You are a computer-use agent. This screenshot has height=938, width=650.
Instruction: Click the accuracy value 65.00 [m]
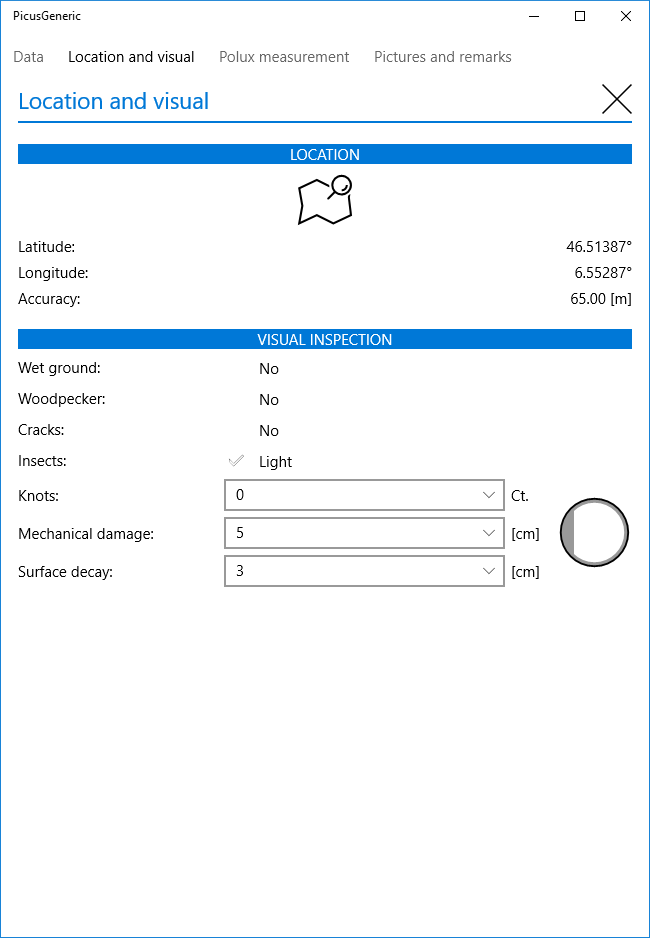(601, 299)
